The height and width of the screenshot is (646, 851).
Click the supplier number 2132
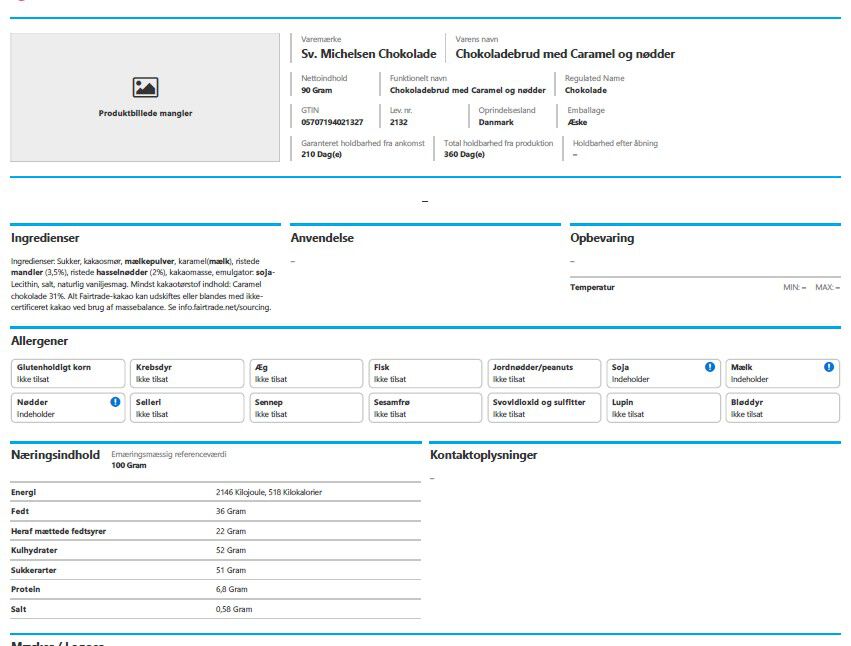click(x=398, y=122)
